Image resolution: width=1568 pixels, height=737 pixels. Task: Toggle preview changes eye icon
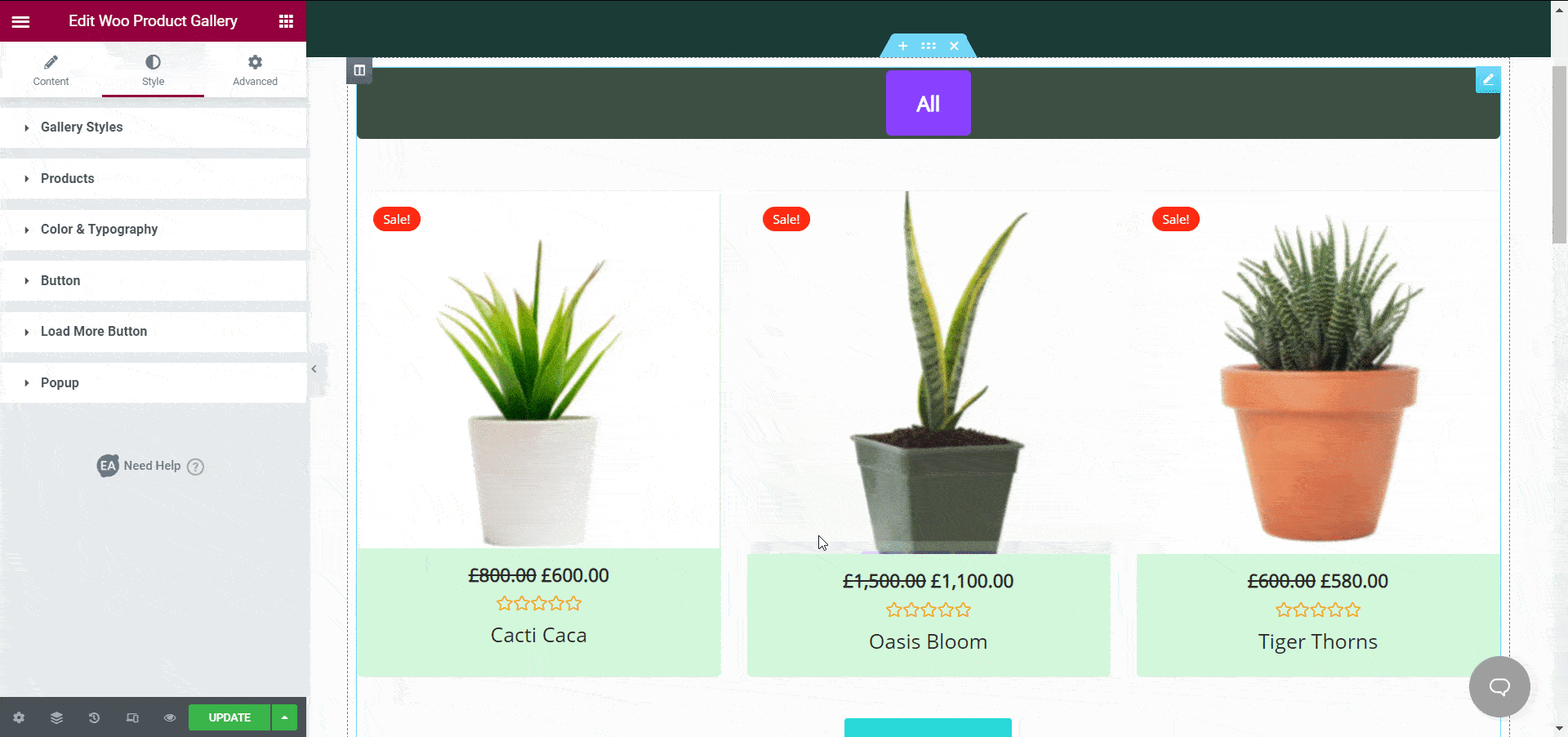point(170,717)
